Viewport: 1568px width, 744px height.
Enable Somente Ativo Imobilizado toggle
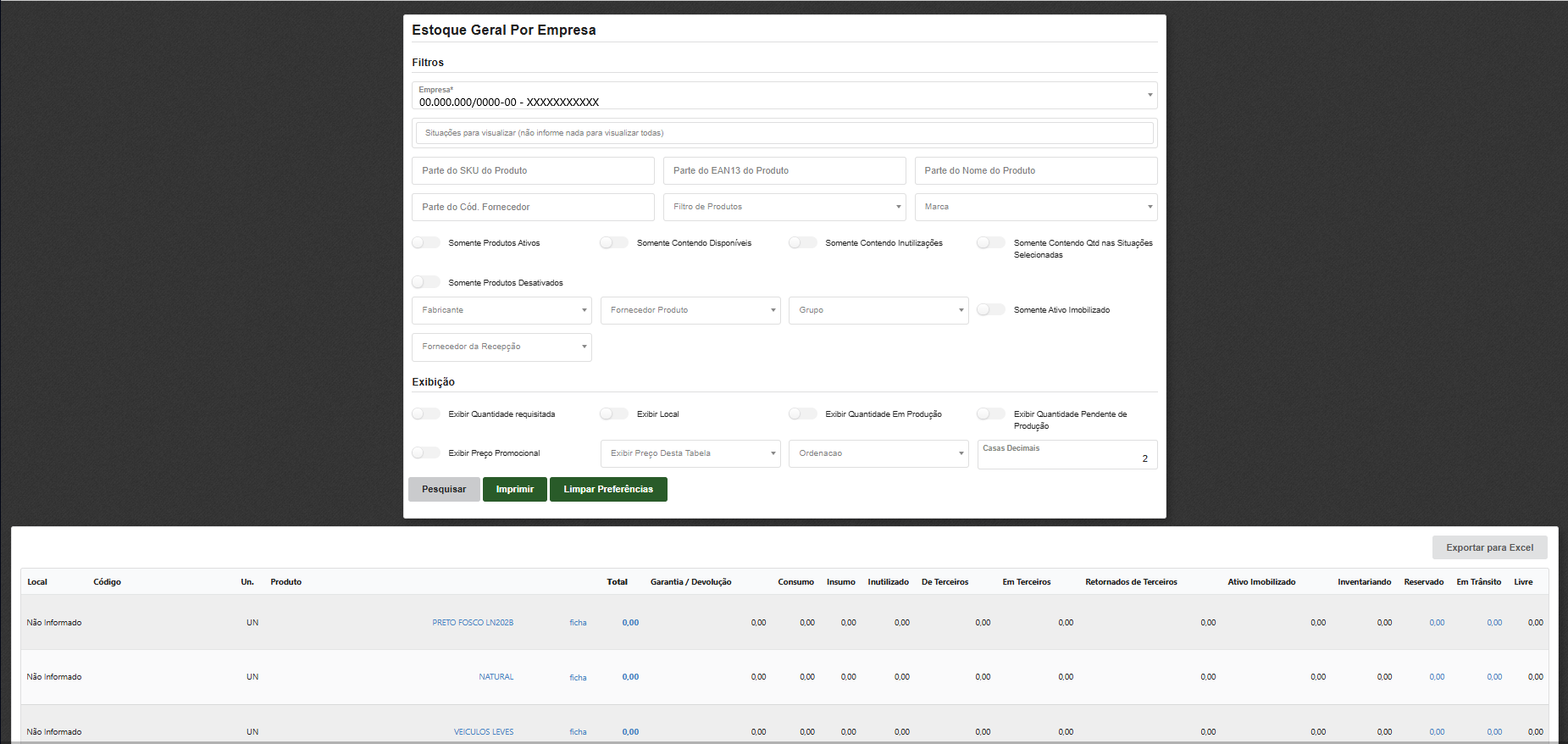(x=991, y=310)
